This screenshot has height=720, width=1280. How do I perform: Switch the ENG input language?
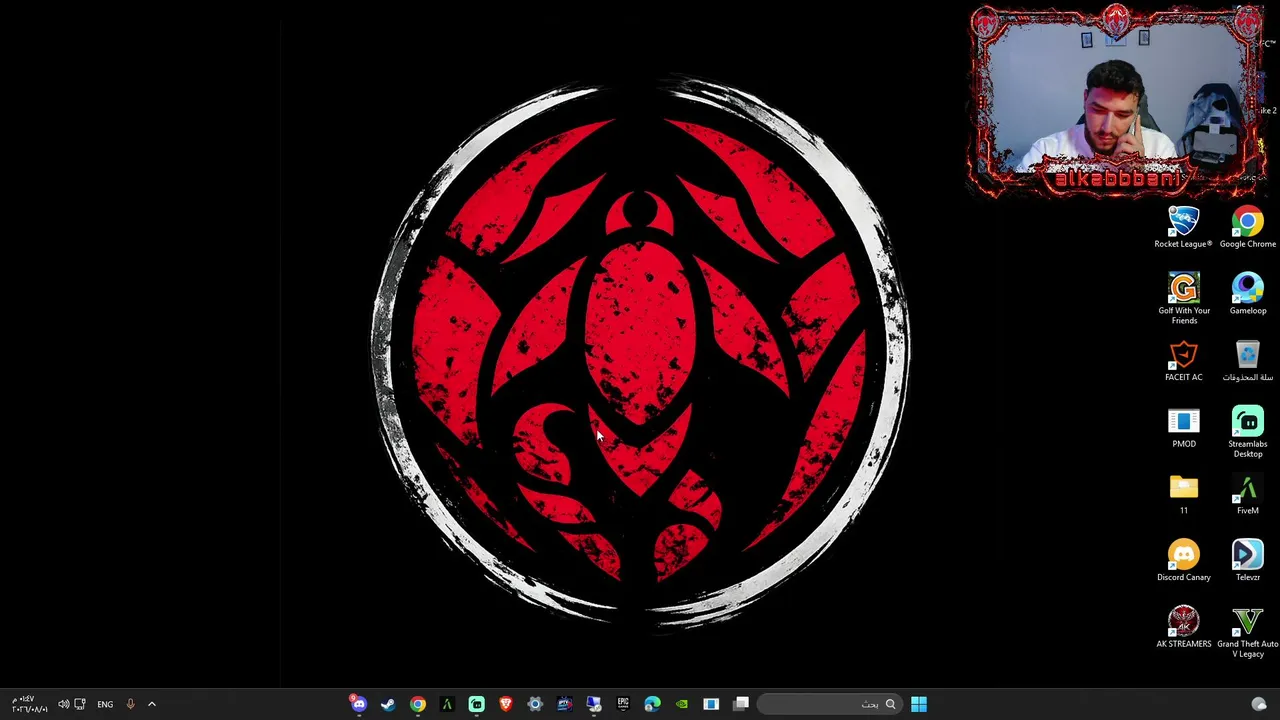click(x=105, y=704)
